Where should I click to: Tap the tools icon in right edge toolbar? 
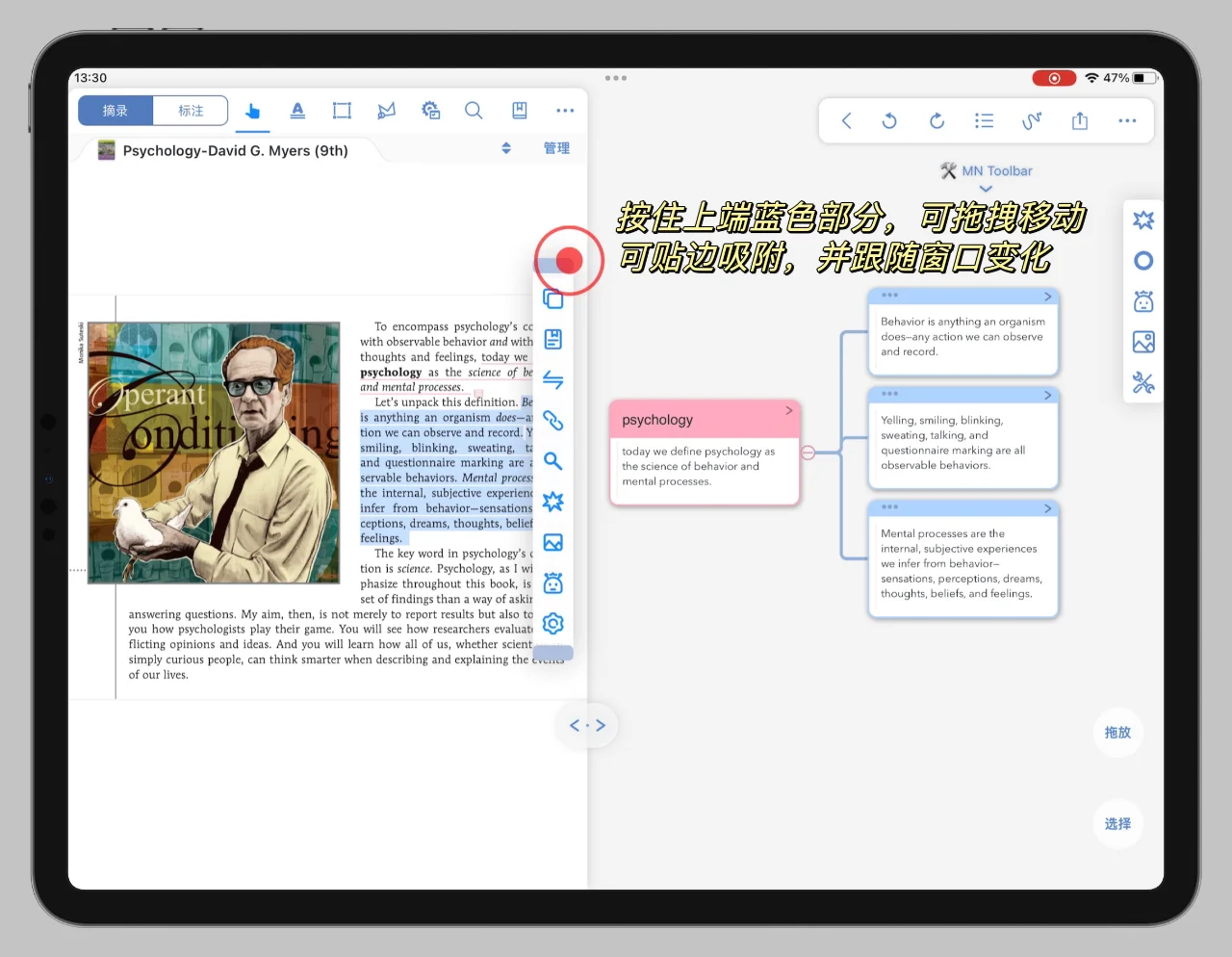(1143, 383)
